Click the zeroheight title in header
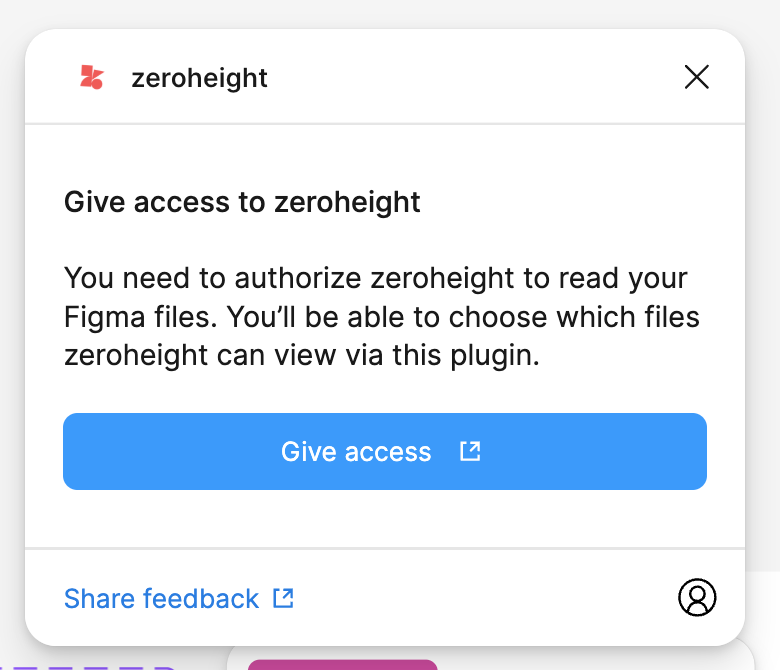This screenshot has height=670, width=780. pos(199,78)
